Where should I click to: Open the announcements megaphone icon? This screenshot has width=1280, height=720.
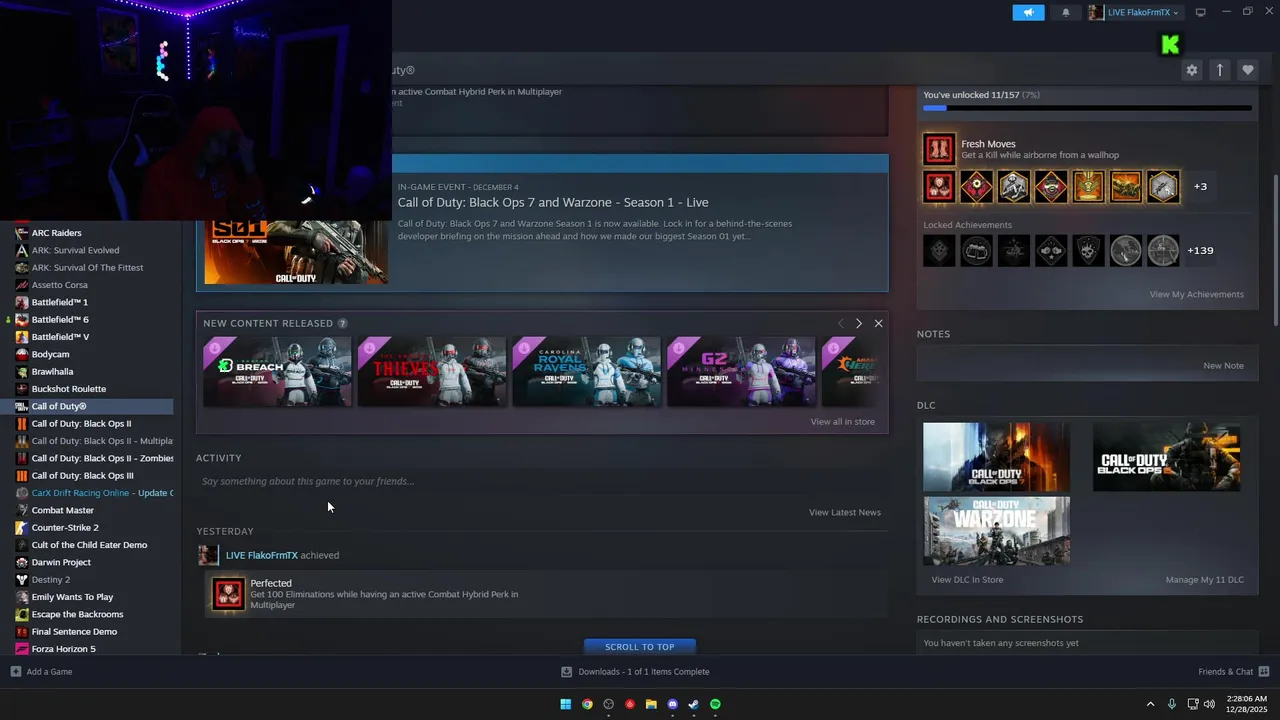pyautogui.click(x=1028, y=13)
